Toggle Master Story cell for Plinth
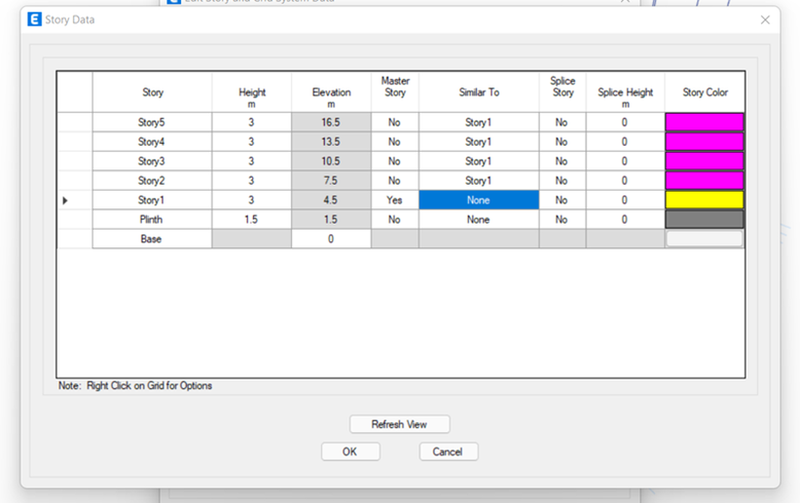This screenshot has height=503, width=800. [x=395, y=219]
